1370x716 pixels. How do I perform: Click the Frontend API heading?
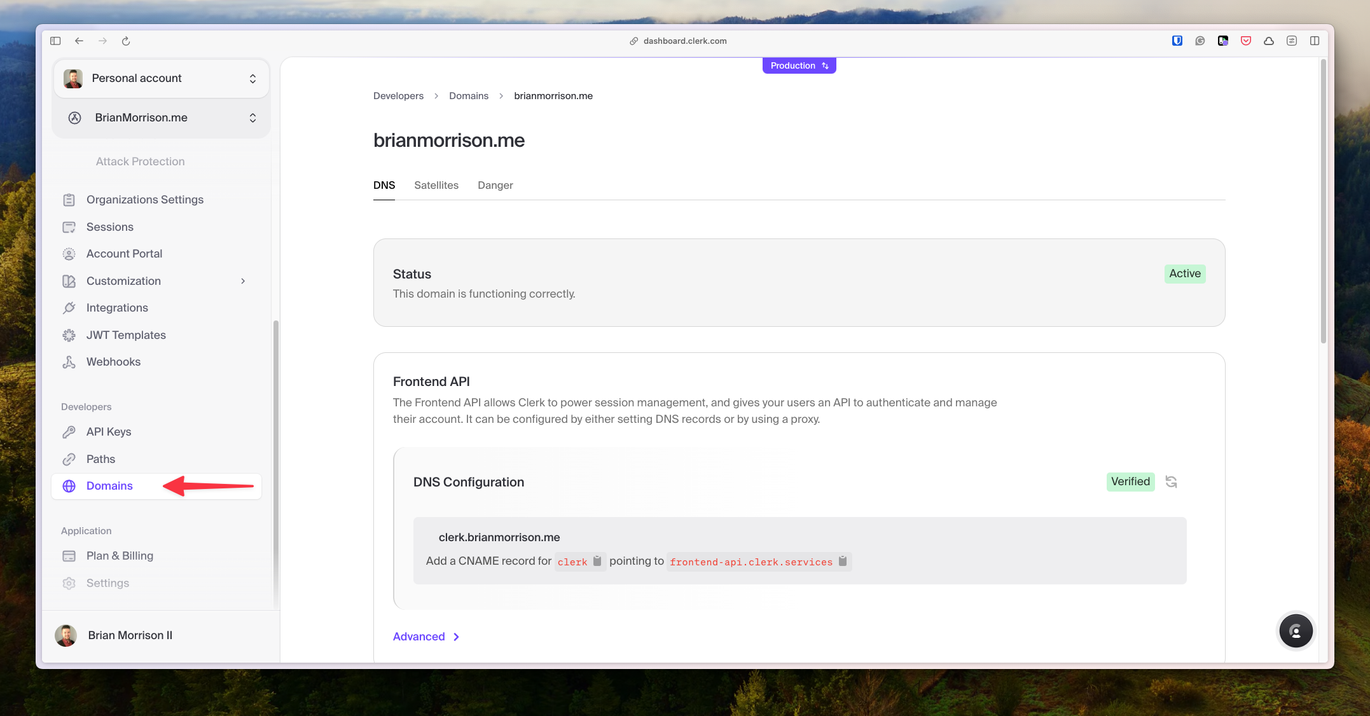(431, 382)
